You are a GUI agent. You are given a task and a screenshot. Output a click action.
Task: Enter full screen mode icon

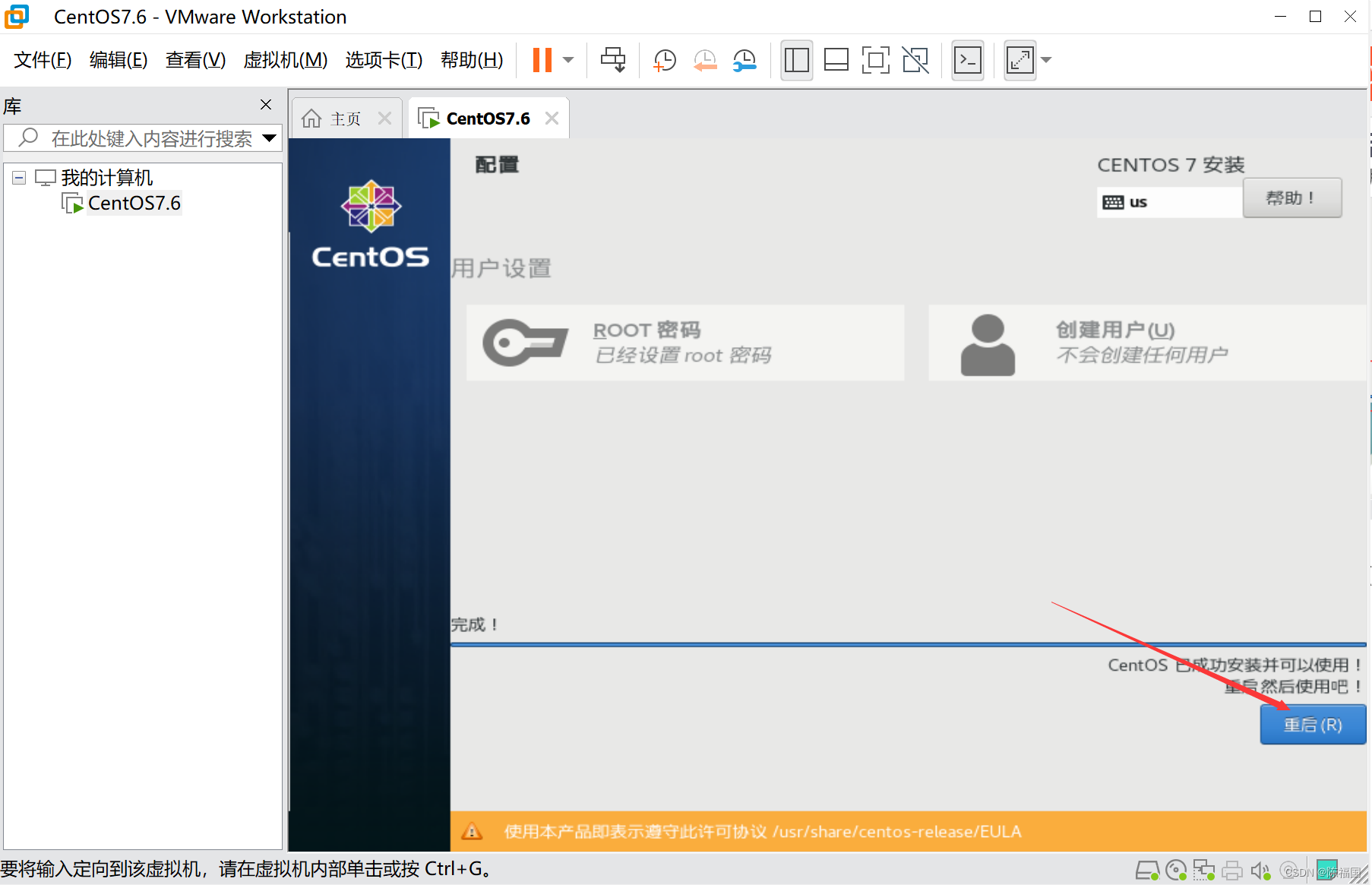[876, 60]
